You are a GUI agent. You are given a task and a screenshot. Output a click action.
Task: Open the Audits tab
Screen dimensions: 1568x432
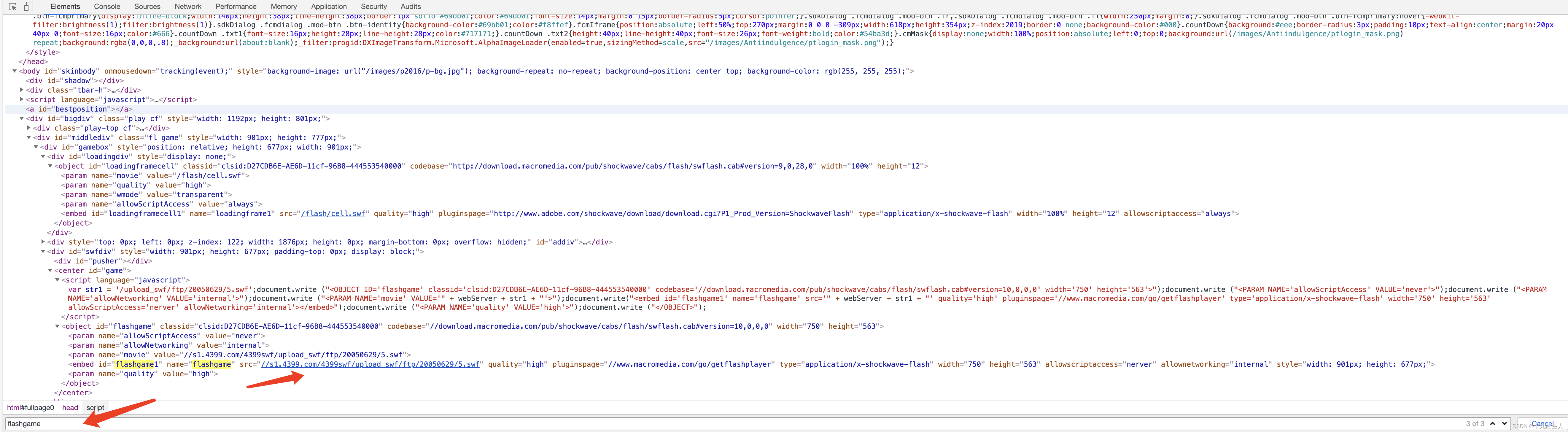[x=410, y=7]
